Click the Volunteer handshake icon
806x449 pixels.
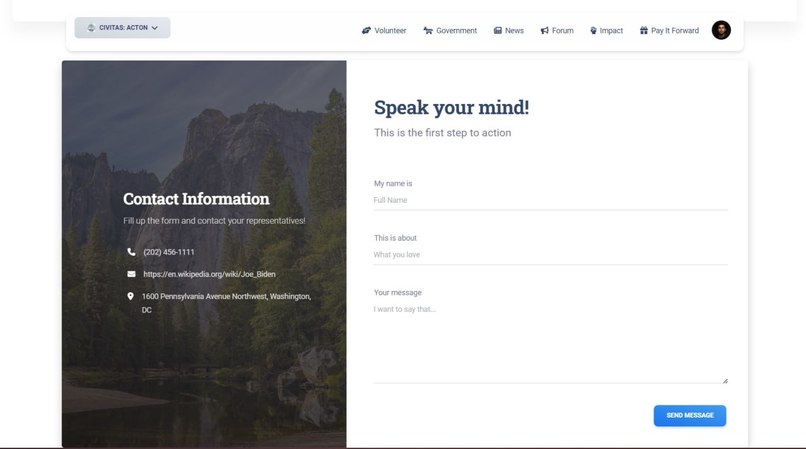tap(366, 30)
